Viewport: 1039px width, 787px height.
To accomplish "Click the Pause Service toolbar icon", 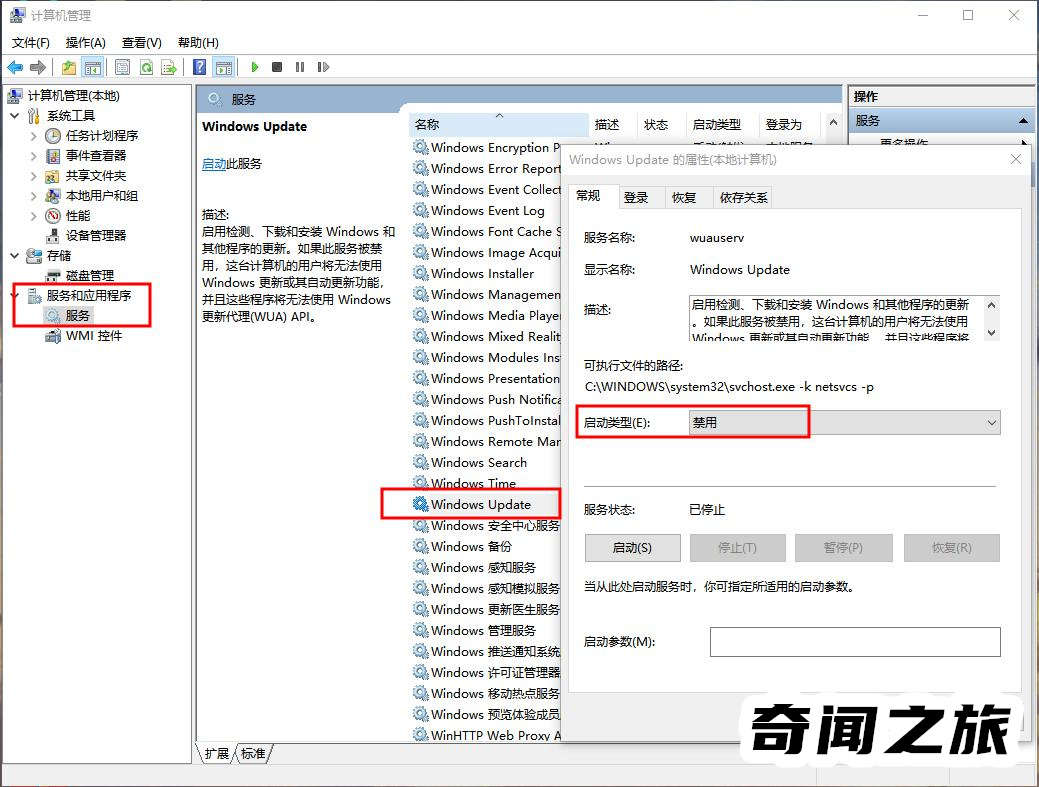I will tap(300, 67).
